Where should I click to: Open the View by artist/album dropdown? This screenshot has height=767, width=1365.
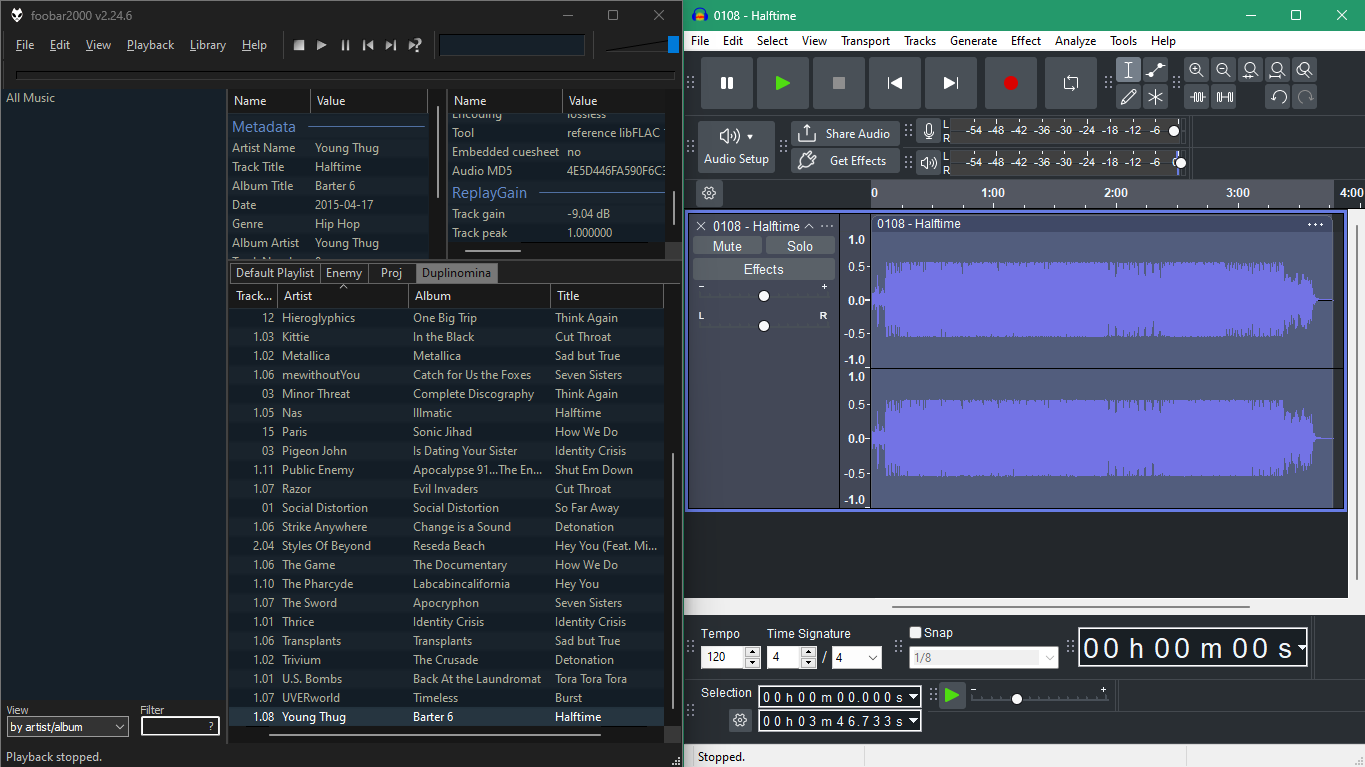click(67, 727)
